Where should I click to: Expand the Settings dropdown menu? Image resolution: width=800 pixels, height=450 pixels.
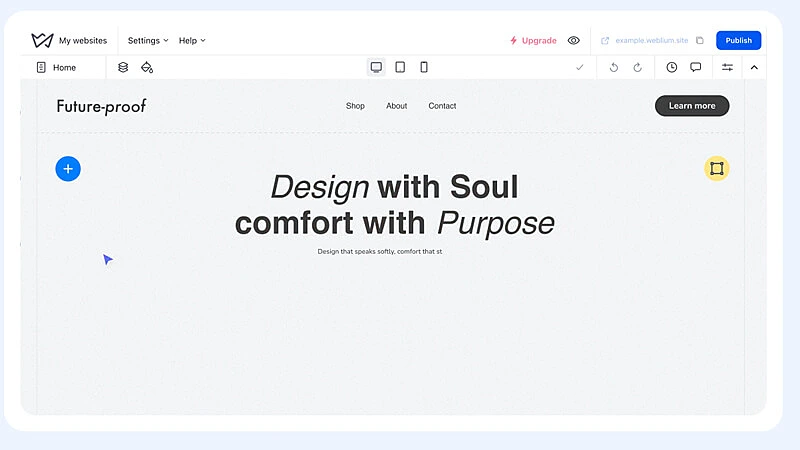[148, 41]
